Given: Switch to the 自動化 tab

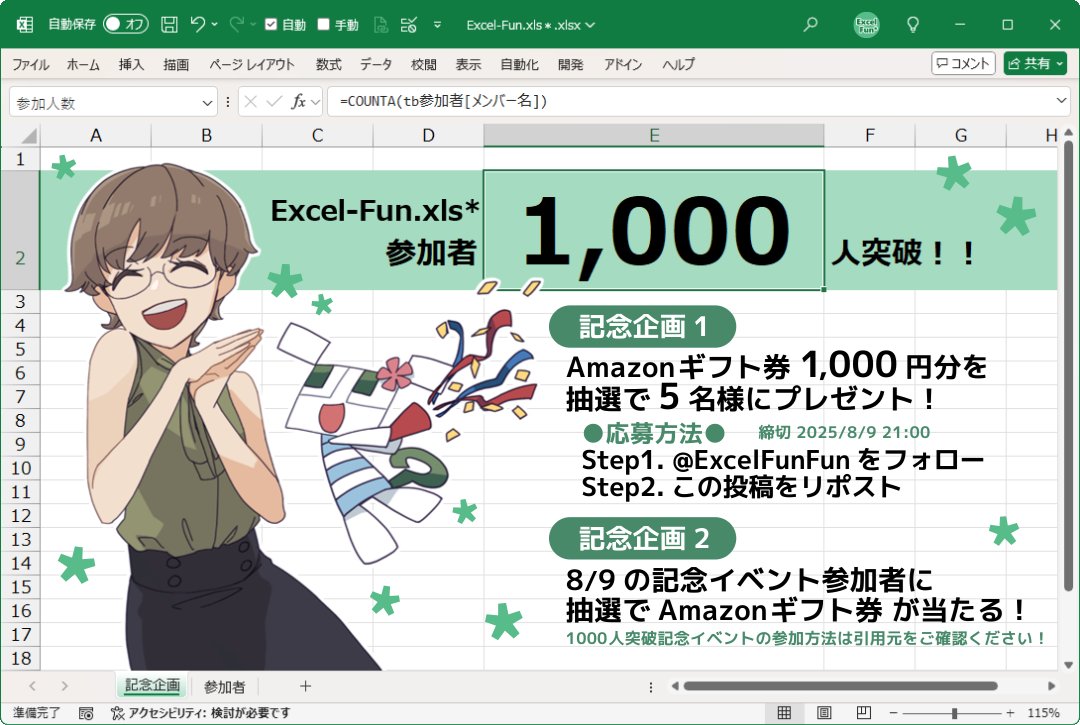Looking at the screenshot, I should 519,64.
